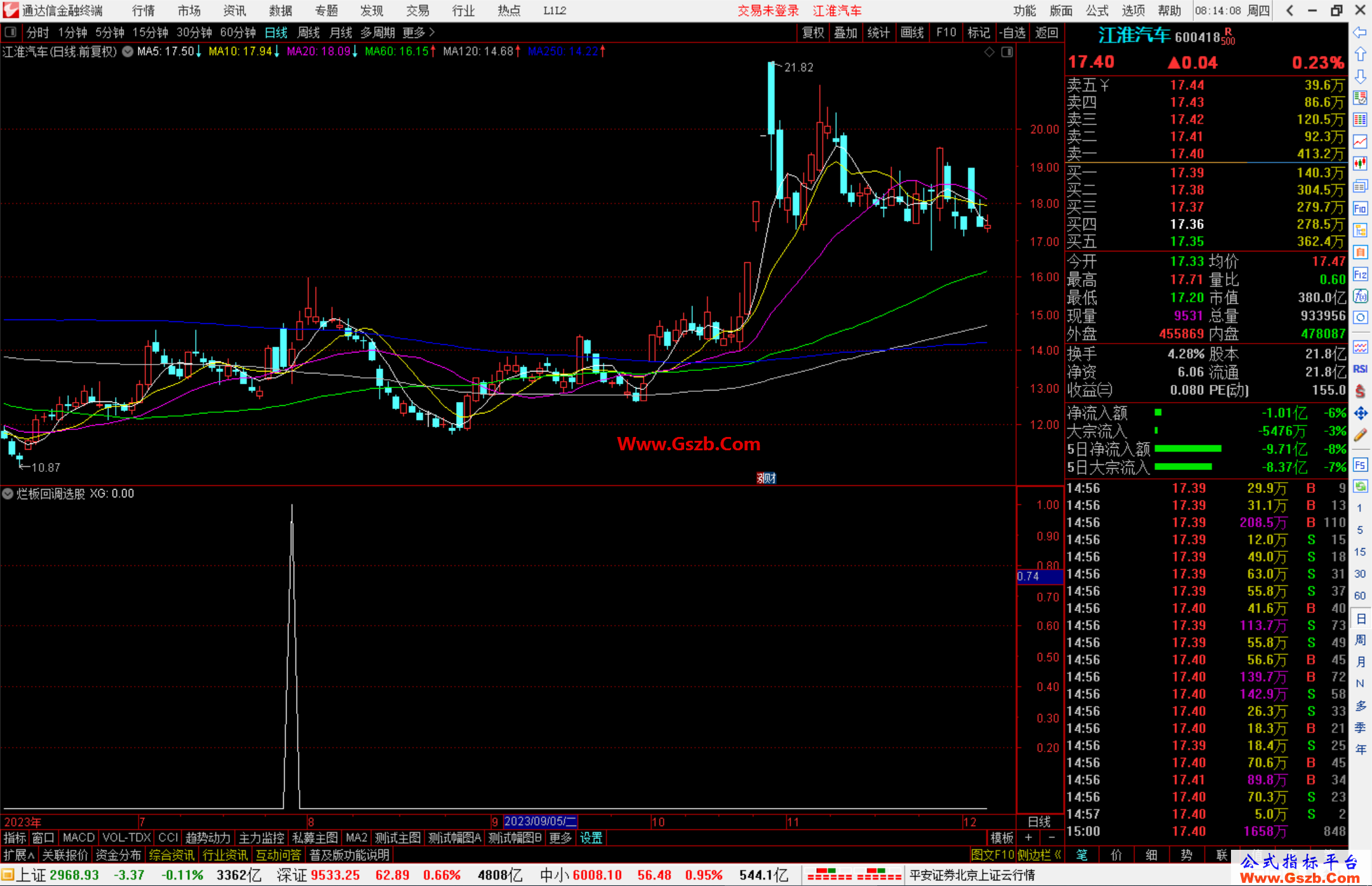Image resolution: width=1372 pixels, height=886 pixels.
Task: Select the 笔 tick tab below trade list
Action: [1082, 856]
